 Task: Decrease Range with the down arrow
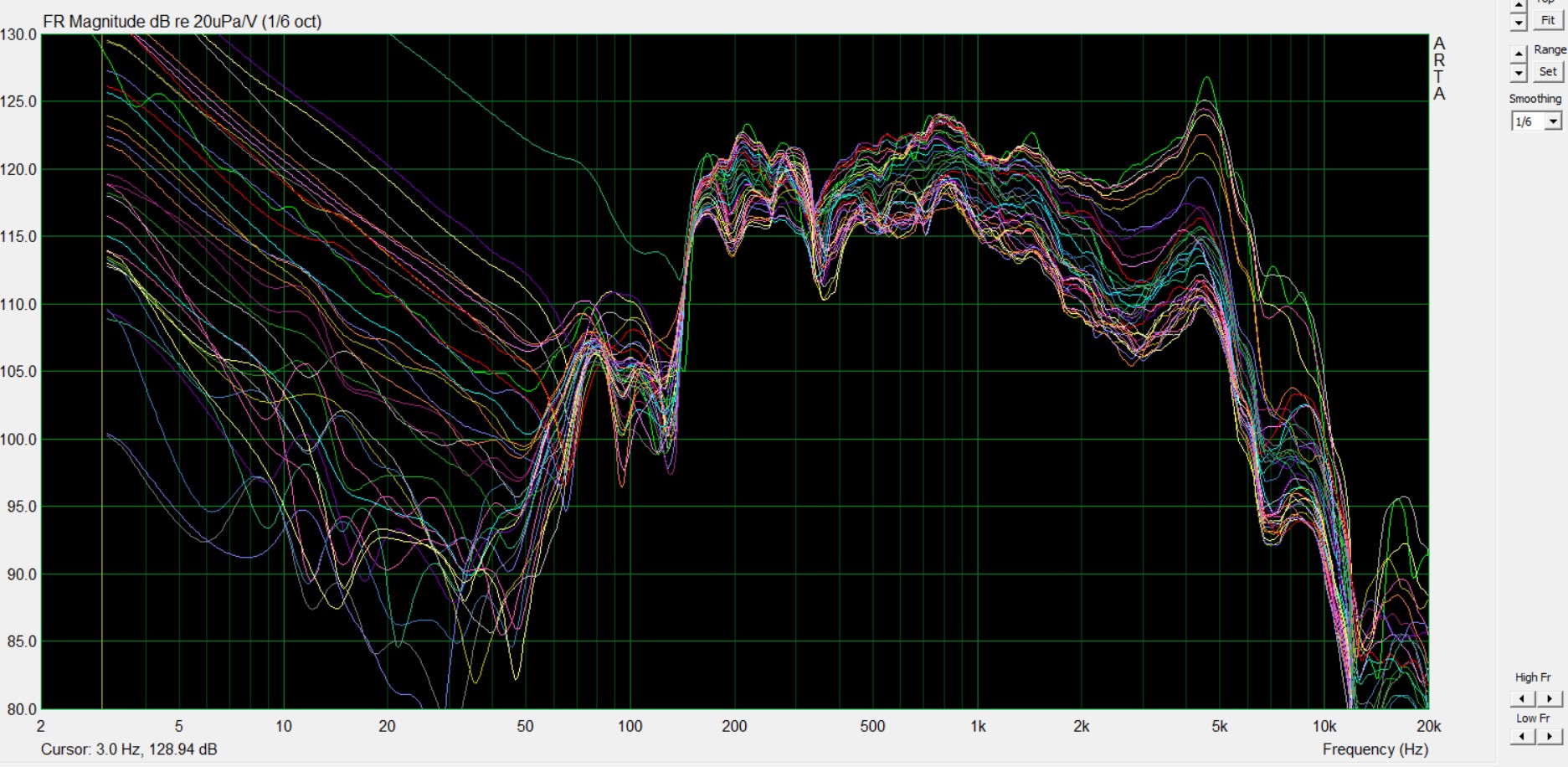point(1519,74)
